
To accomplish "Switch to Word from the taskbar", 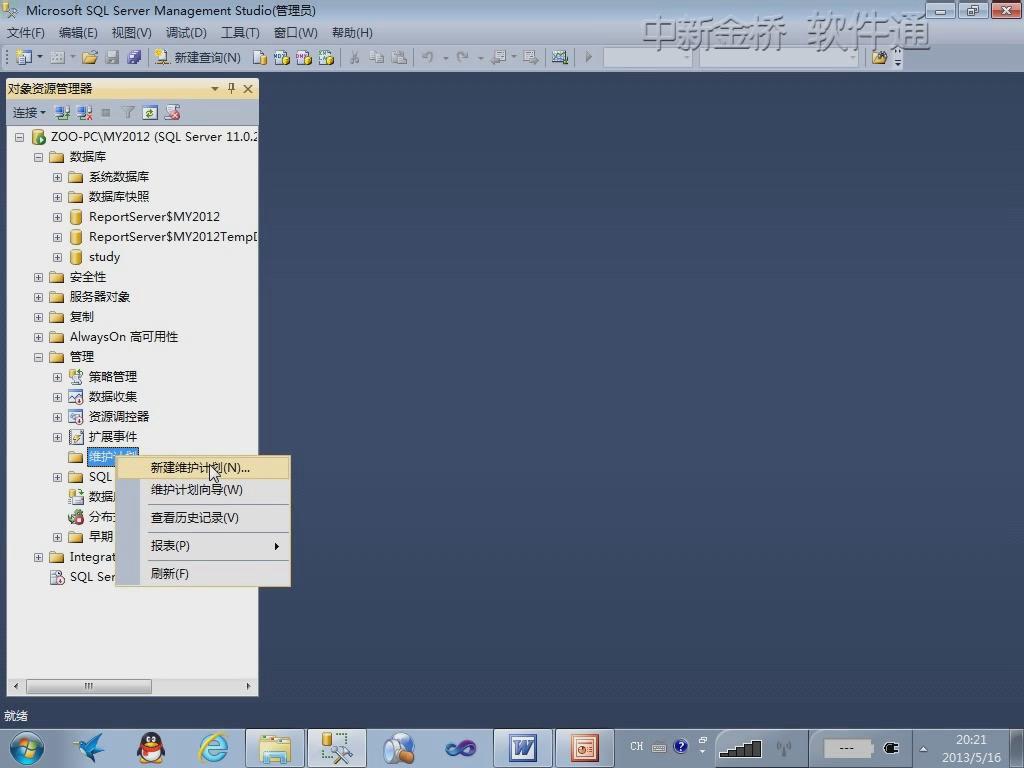I will pyautogui.click(x=523, y=748).
